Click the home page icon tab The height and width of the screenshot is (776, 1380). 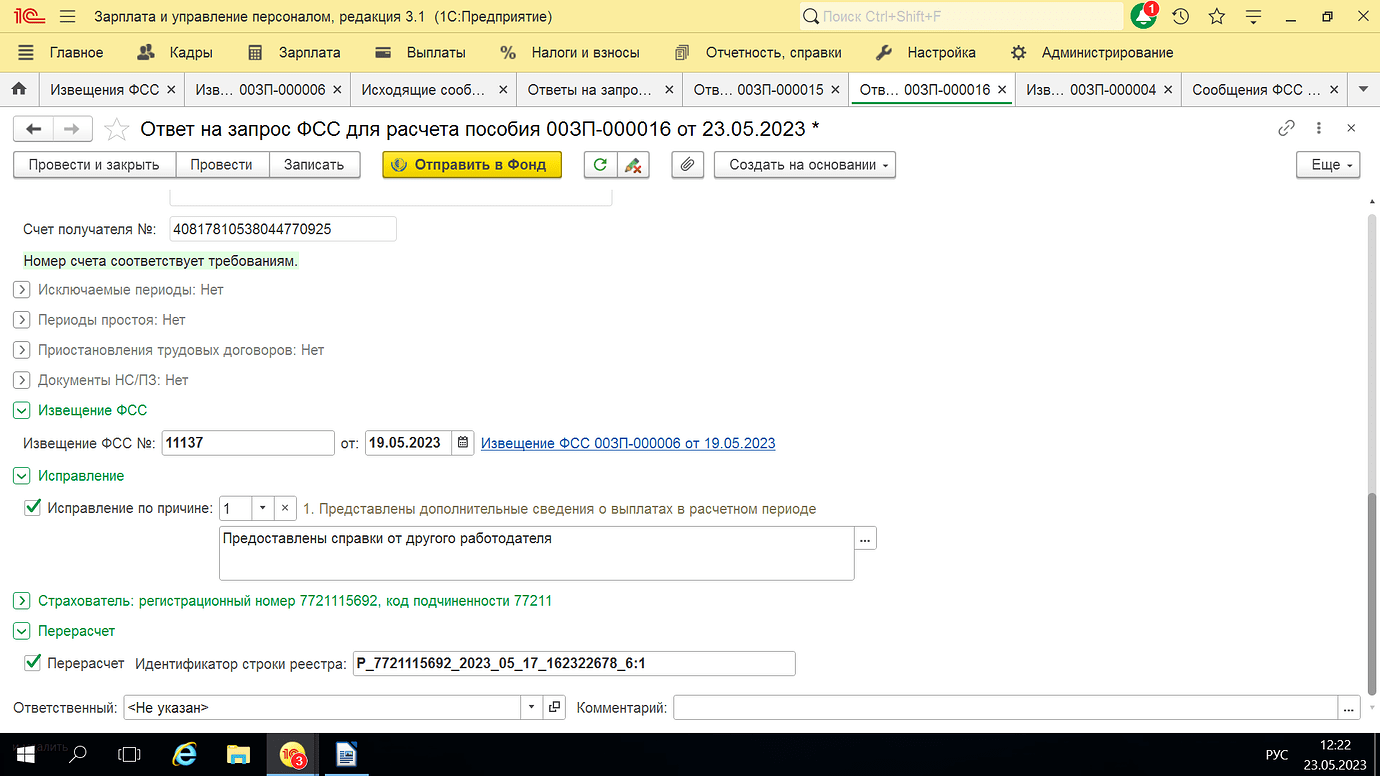tap(19, 89)
